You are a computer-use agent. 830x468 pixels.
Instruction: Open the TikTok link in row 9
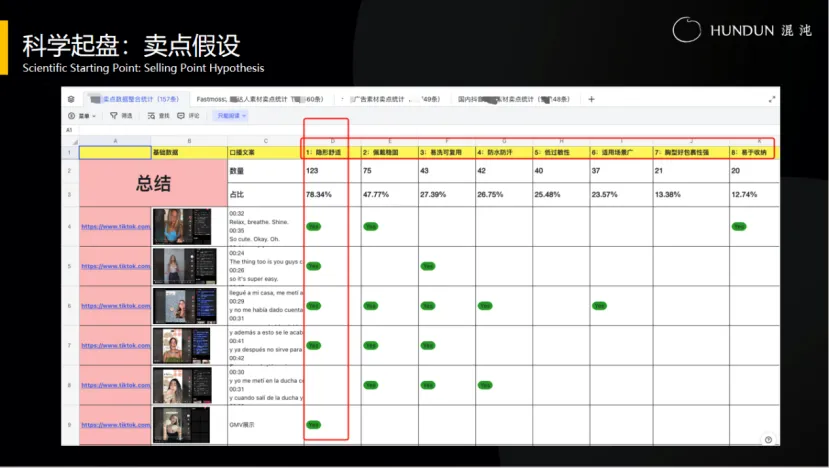pos(116,425)
